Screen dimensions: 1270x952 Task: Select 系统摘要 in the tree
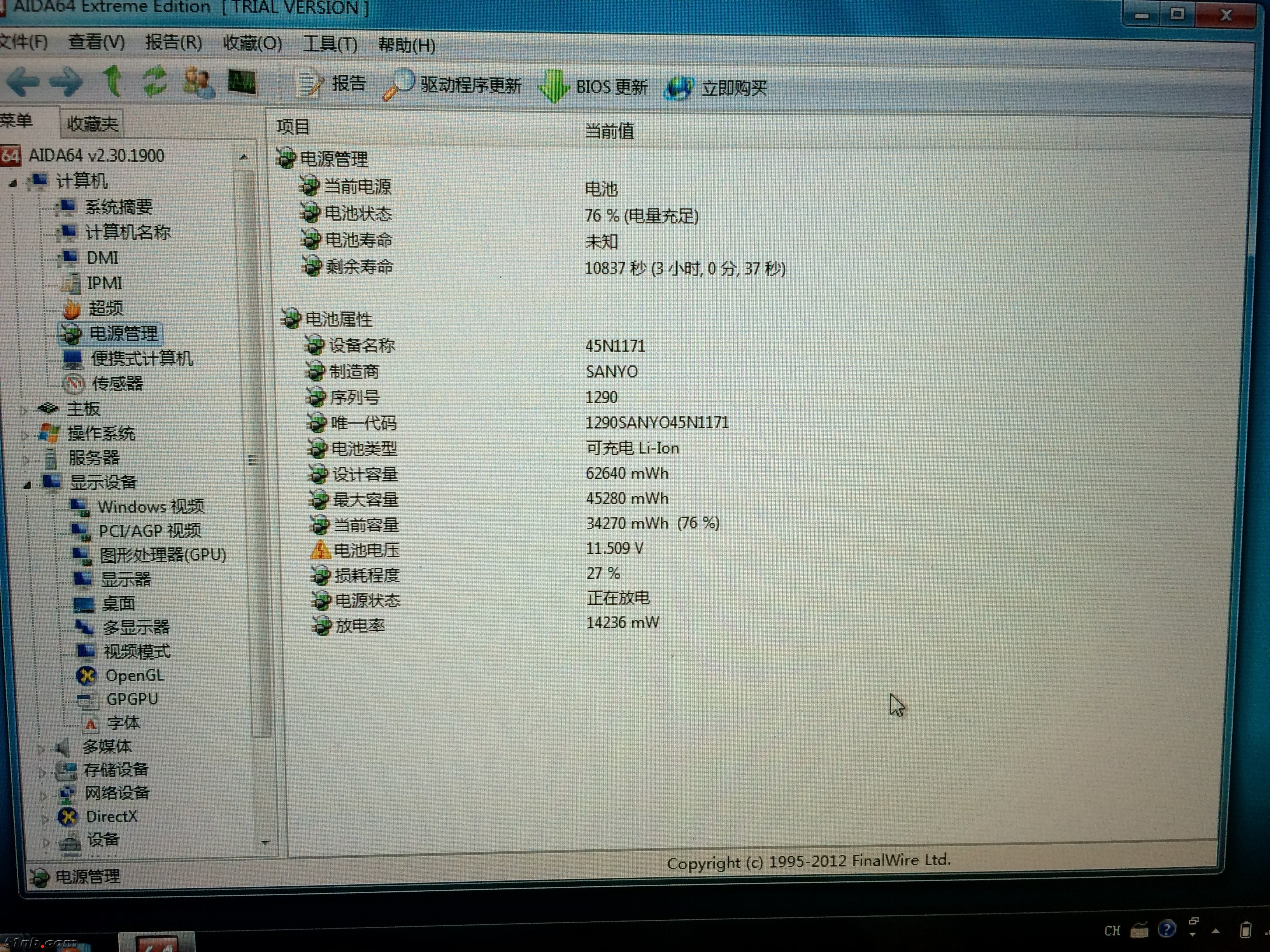(118, 206)
